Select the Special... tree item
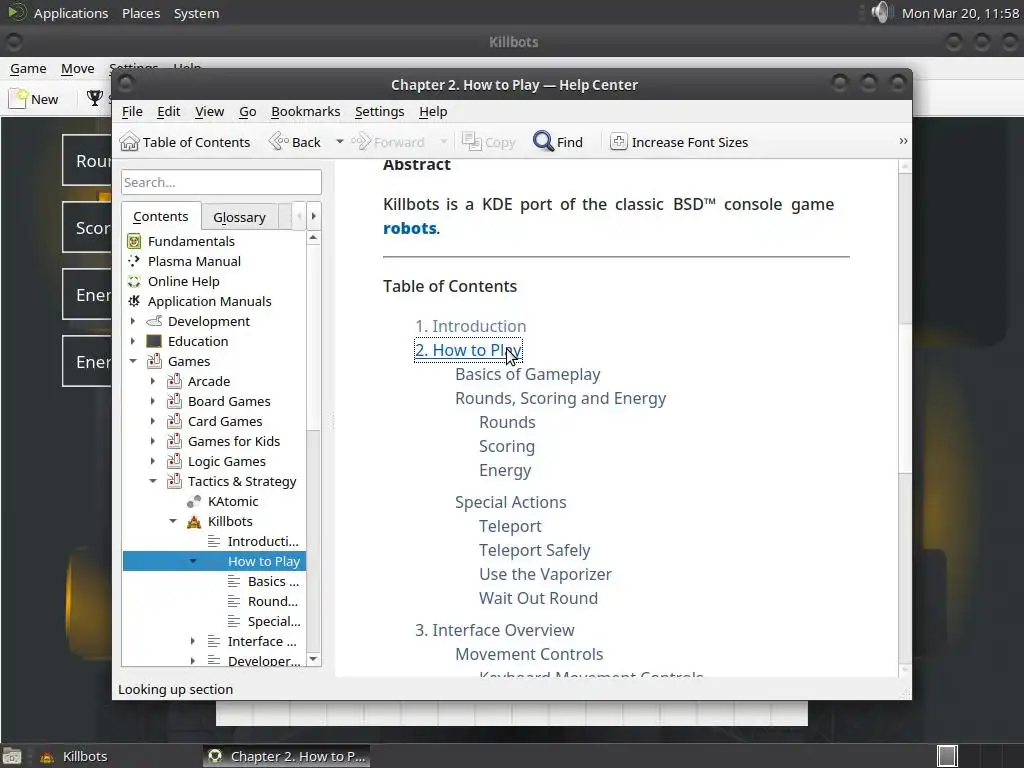The image size is (1024, 768). [x=274, y=621]
